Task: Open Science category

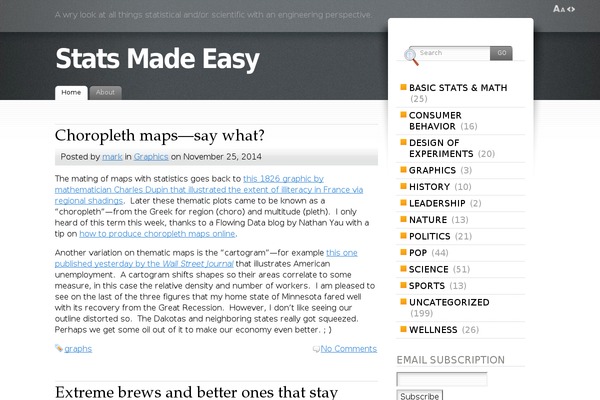Action: point(429,269)
